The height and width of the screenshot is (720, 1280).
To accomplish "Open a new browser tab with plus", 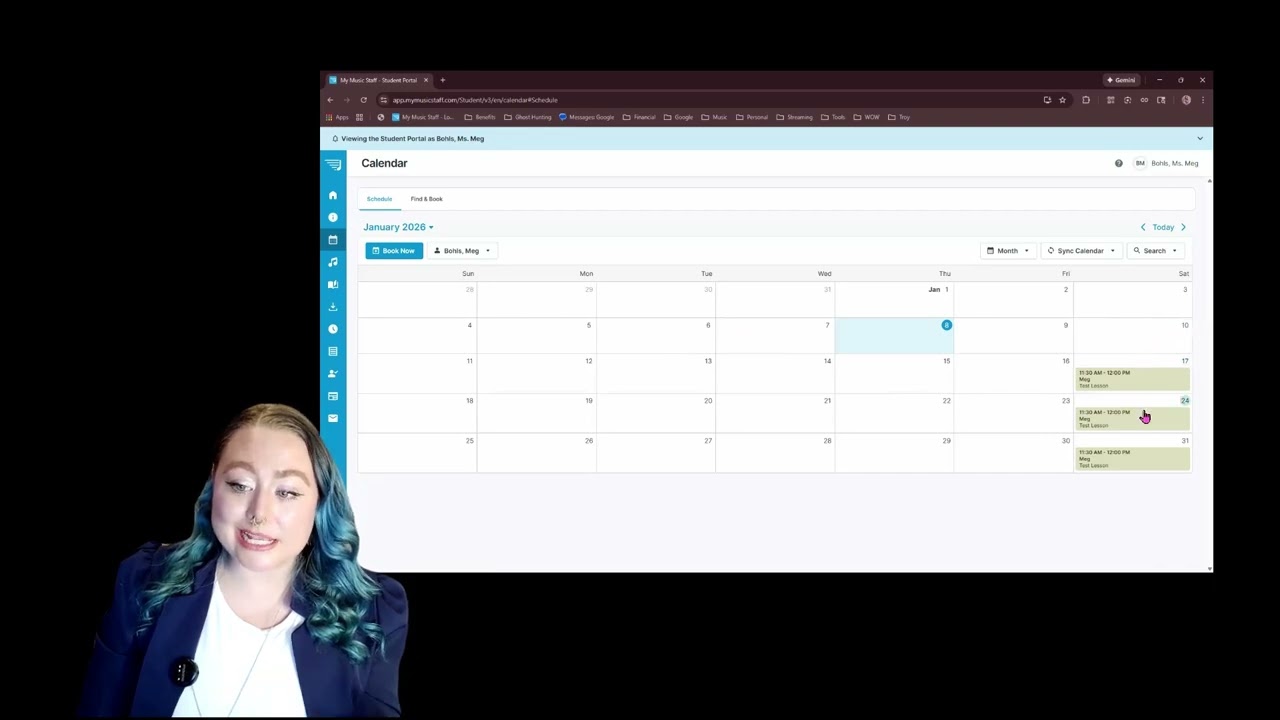I will (442, 80).
